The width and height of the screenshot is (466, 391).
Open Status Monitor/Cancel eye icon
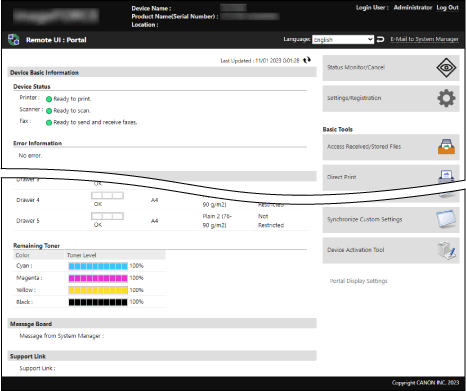446,68
